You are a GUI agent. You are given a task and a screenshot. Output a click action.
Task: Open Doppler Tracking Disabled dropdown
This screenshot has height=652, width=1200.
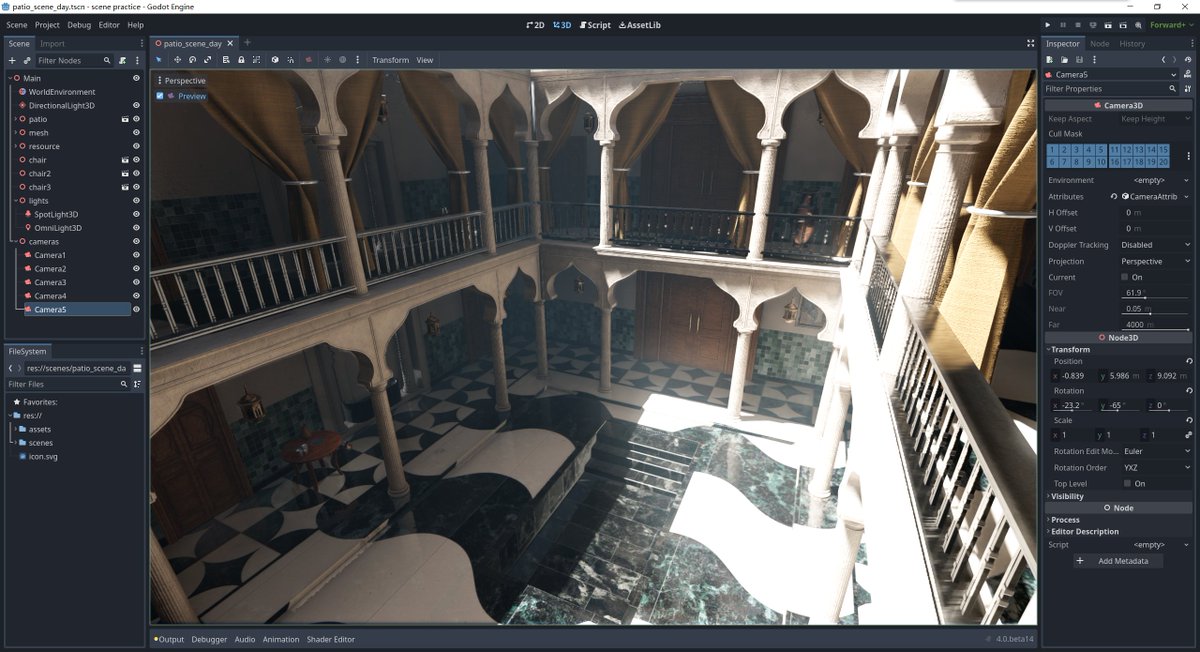[x=1156, y=244]
